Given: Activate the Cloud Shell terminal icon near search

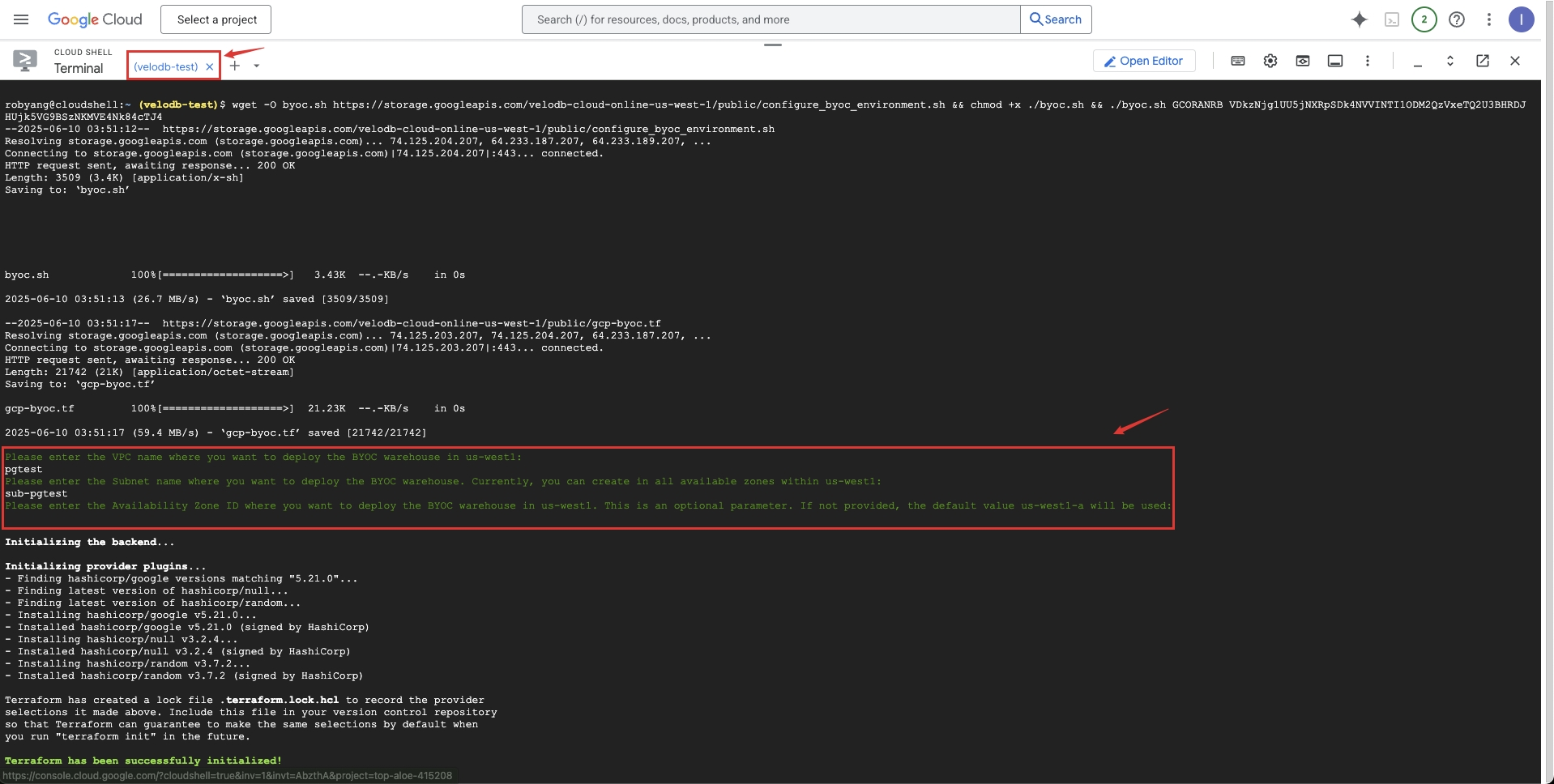Looking at the screenshot, I should pos(1393,19).
